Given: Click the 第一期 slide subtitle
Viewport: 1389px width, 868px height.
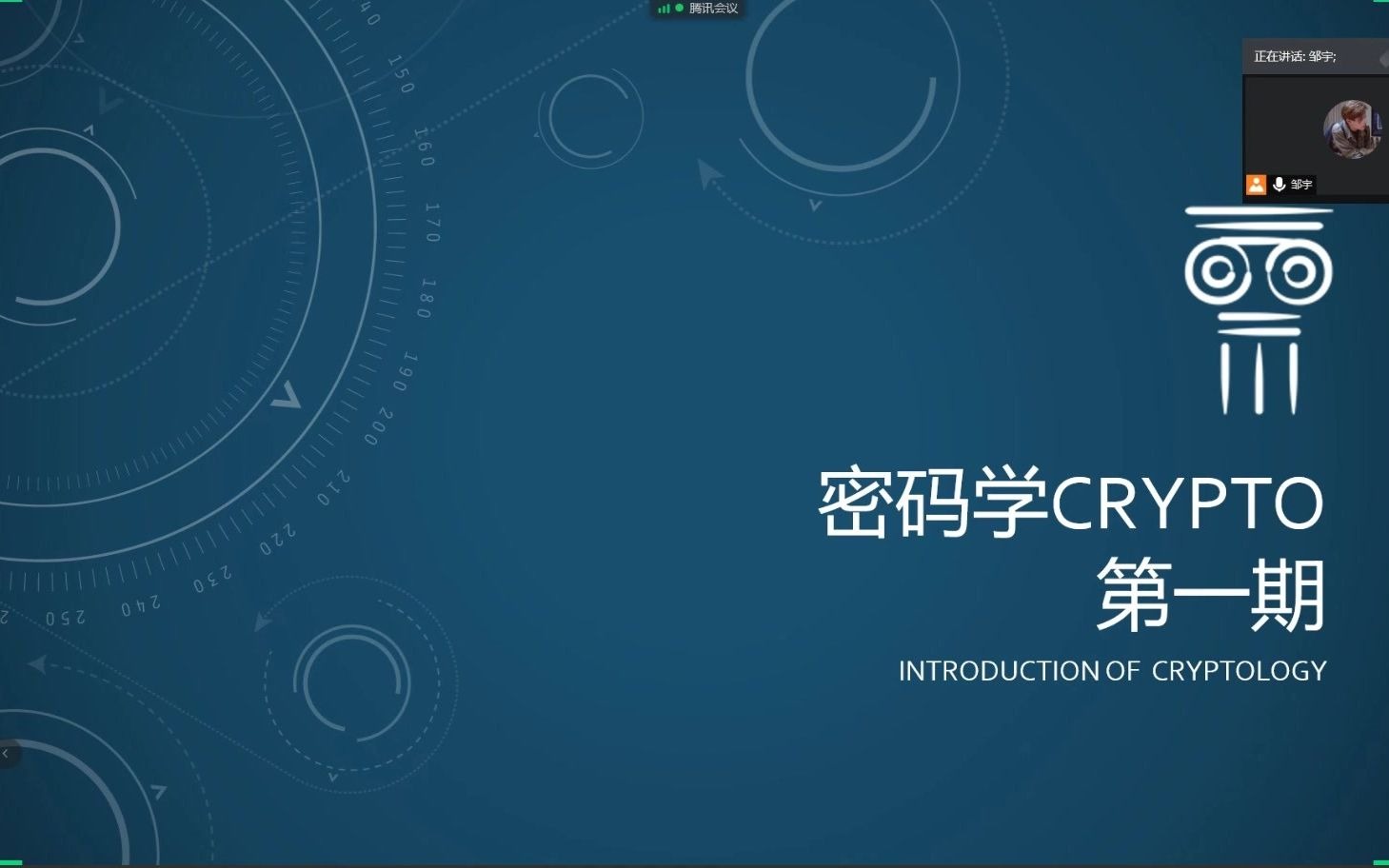Looking at the screenshot, I should pos(1210,596).
